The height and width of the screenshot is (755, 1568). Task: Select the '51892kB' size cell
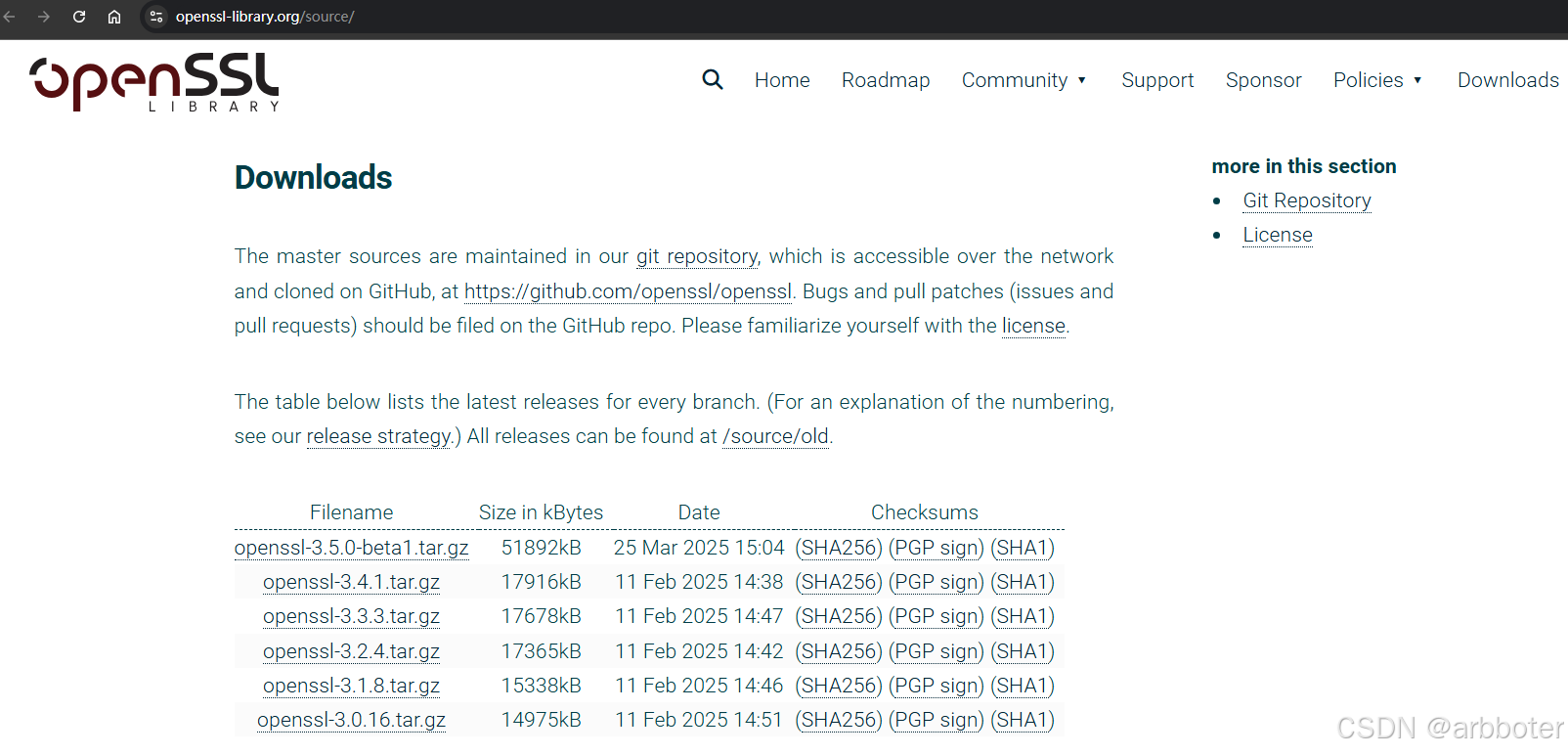pos(542,548)
